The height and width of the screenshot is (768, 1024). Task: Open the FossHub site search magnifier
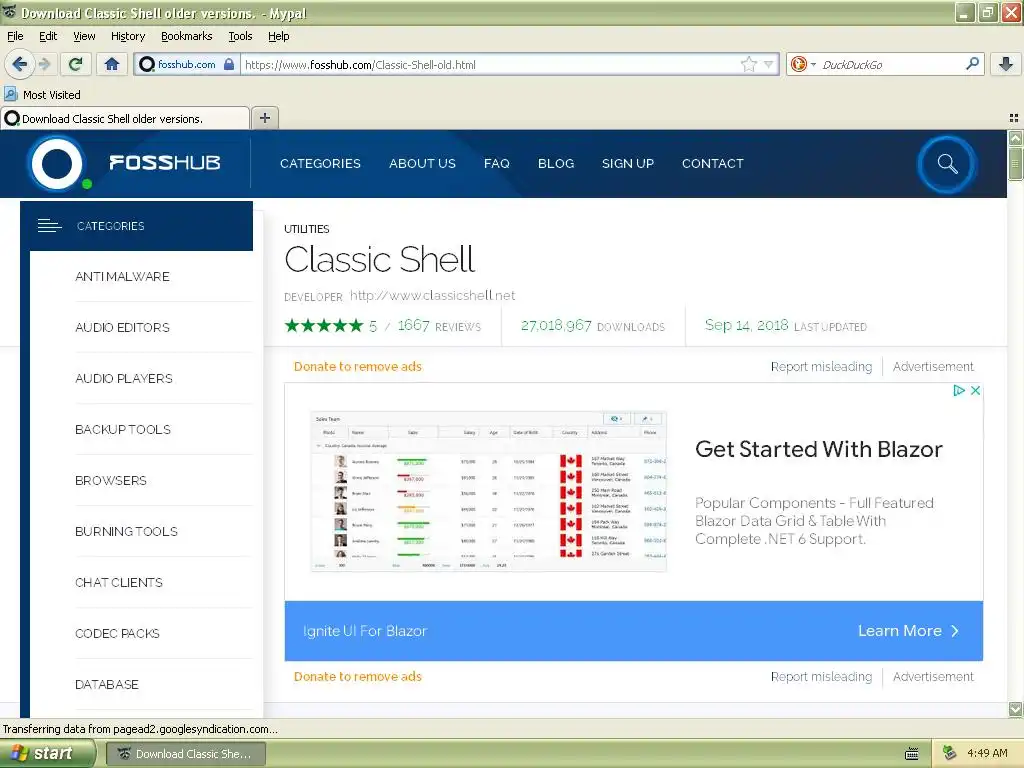tap(947, 163)
